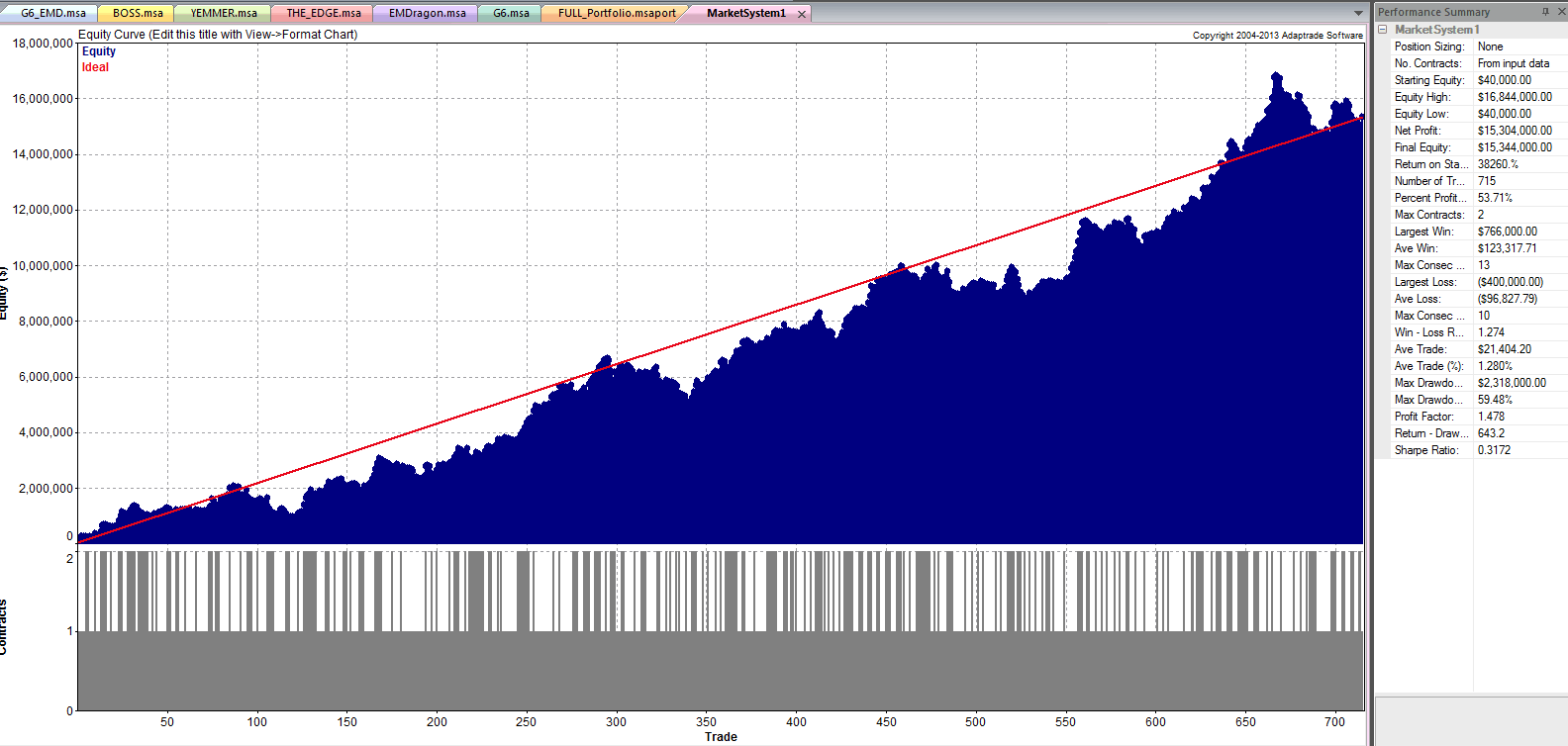Select the Return - Drawdown value 643.2
The height and width of the screenshot is (746, 1568).
tap(1491, 433)
